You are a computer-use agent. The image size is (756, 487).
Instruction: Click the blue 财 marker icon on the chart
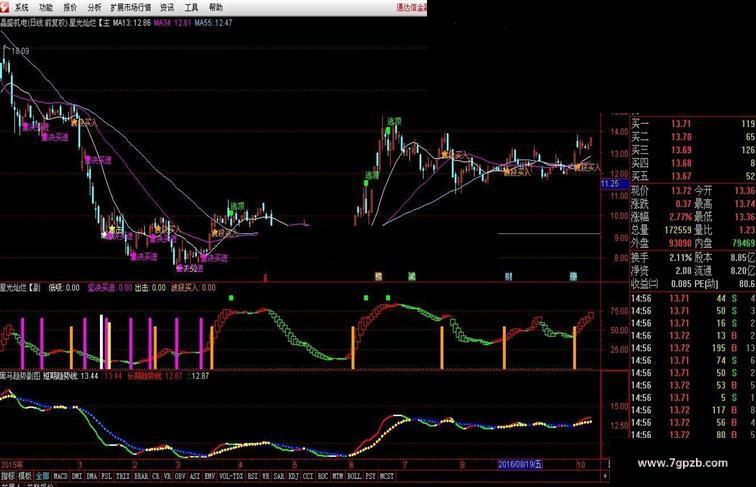pos(509,276)
